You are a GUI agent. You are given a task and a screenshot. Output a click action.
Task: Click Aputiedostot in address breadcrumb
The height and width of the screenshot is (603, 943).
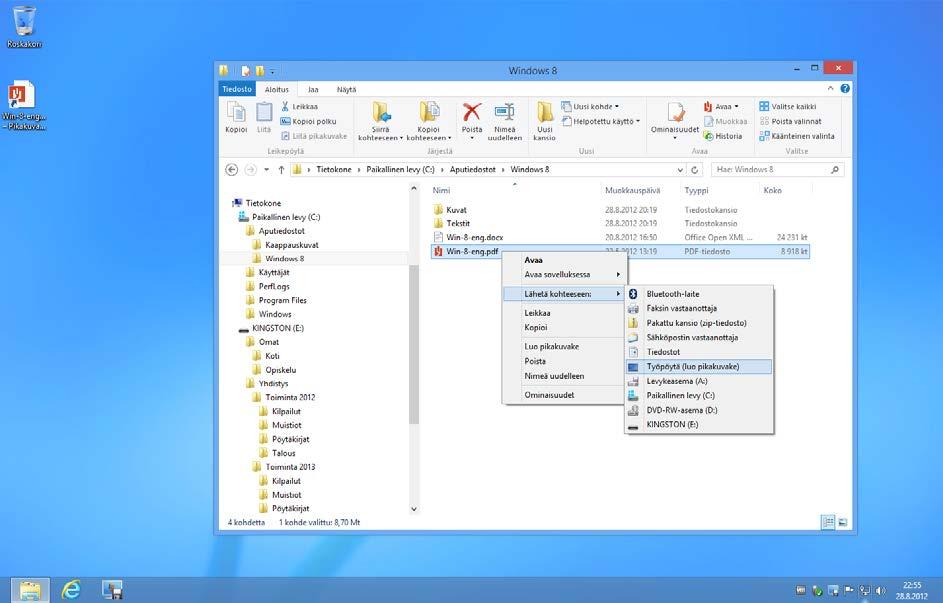coord(473,170)
